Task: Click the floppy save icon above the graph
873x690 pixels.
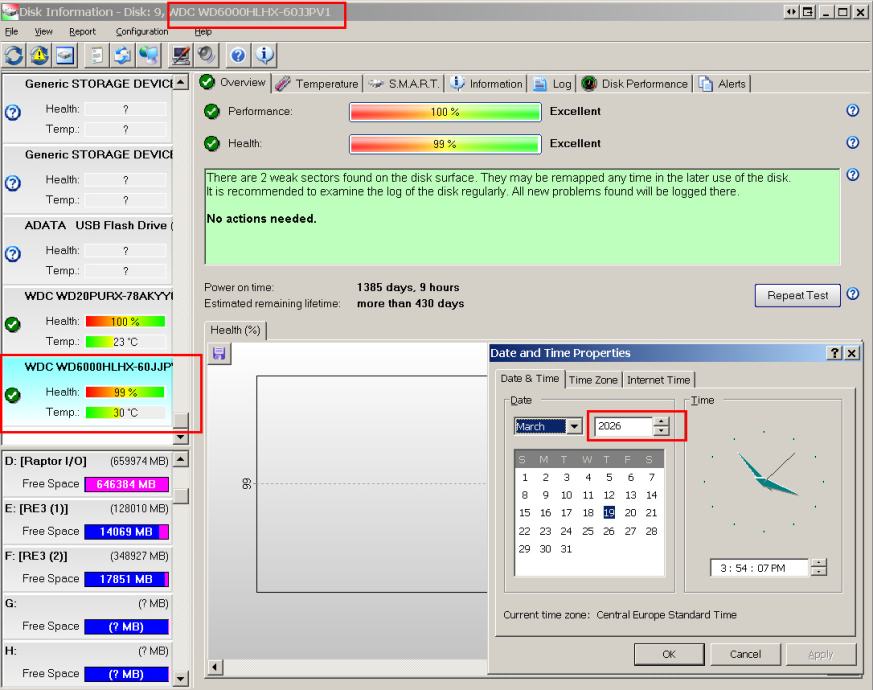Action: click(219, 353)
